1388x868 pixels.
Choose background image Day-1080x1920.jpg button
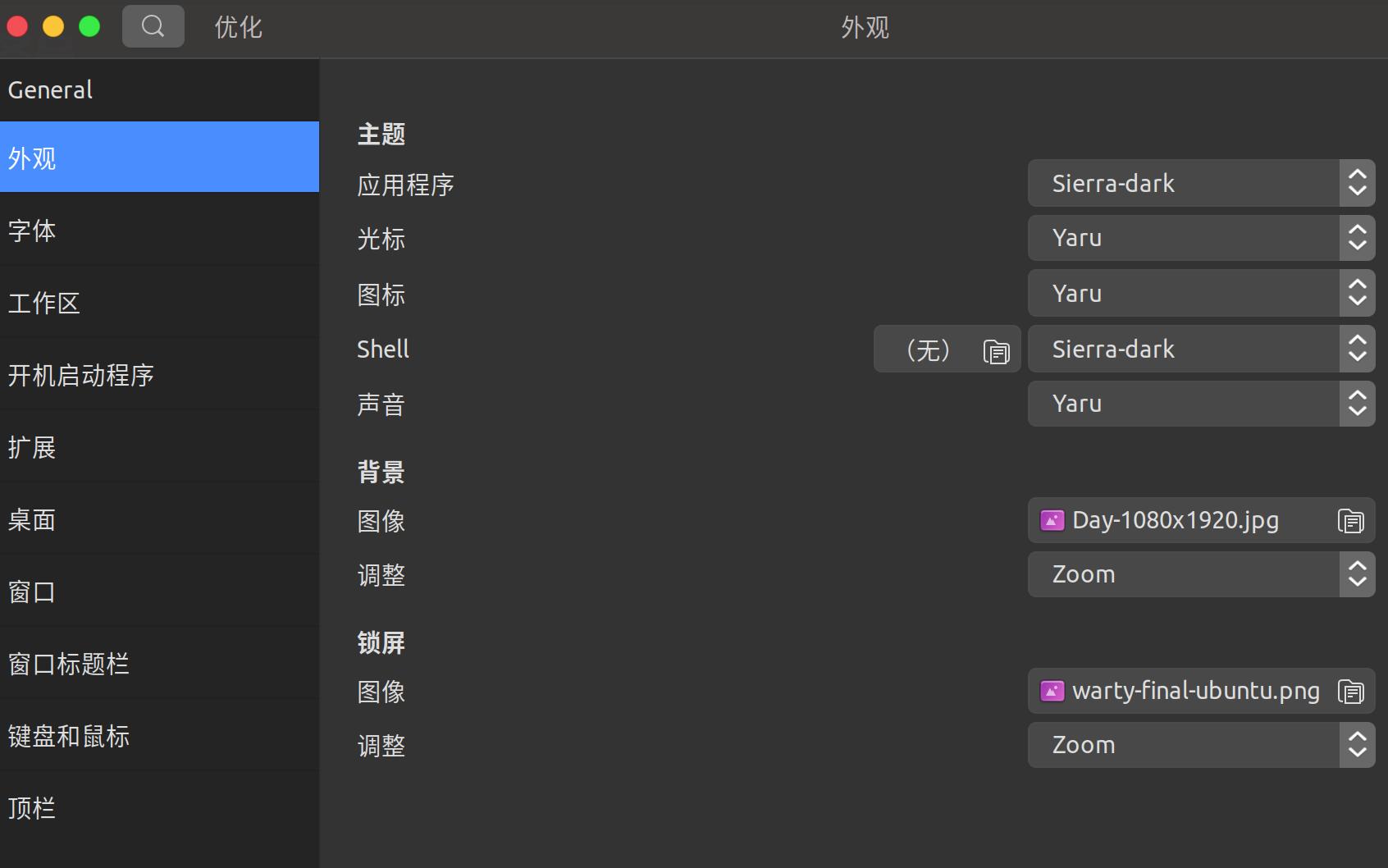point(1202,520)
